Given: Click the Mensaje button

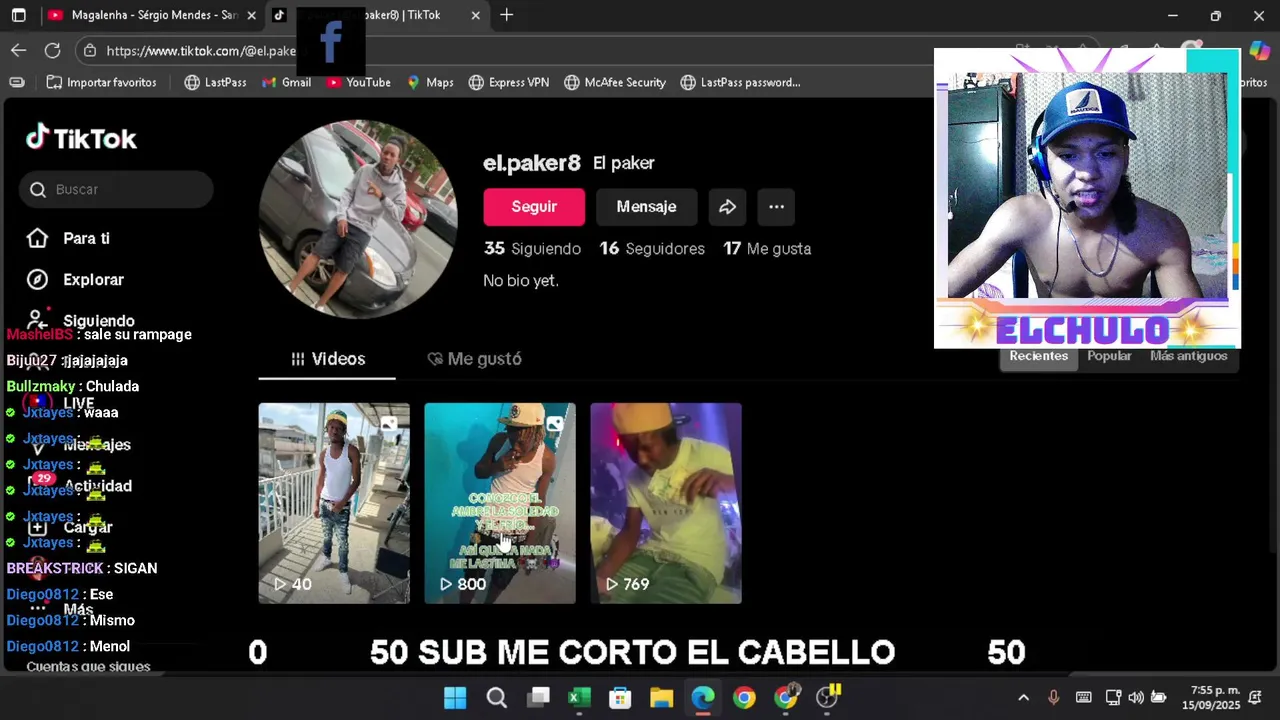Looking at the screenshot, I should pyautogui.click(x=646, y=207).
